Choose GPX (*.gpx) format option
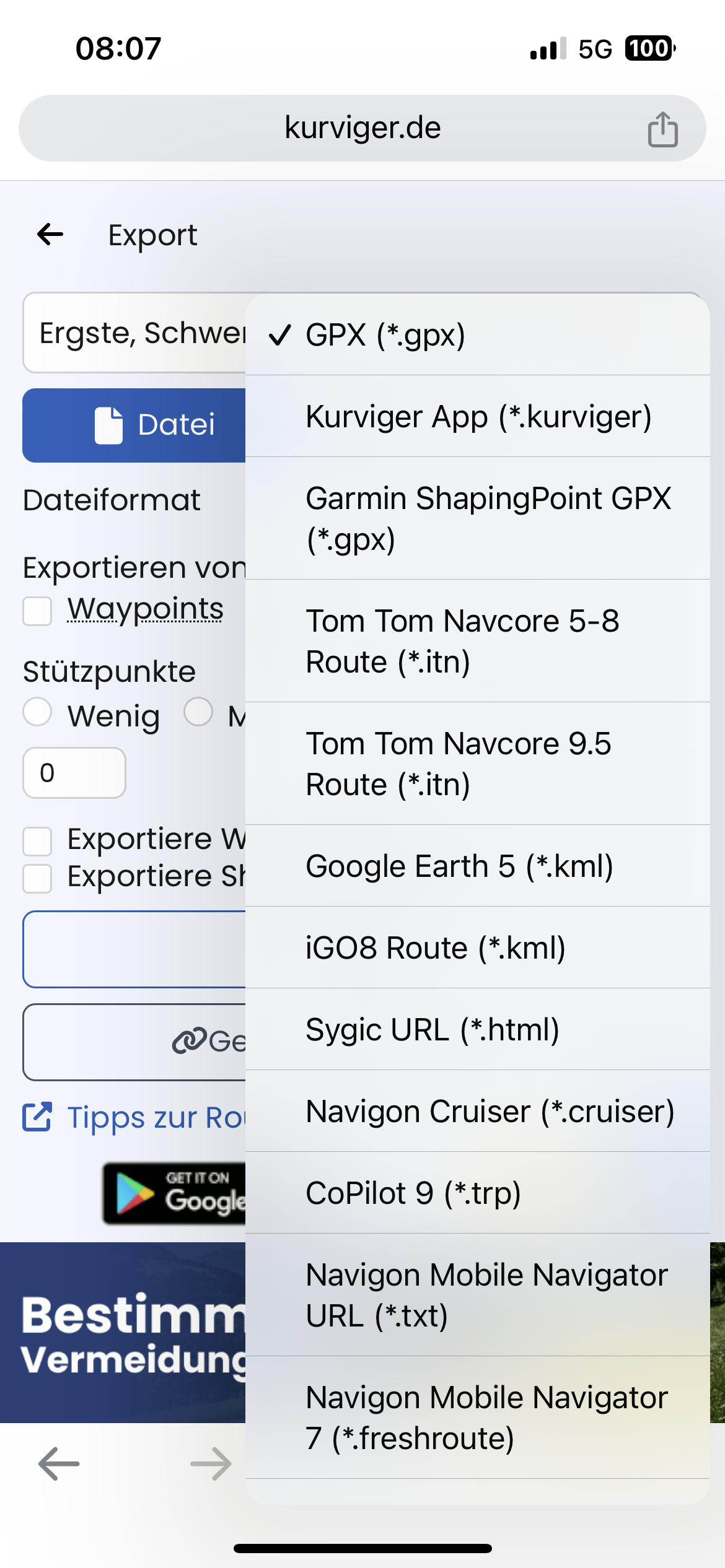This screenshot has width=725, height=1568. [x=478, y=335]
